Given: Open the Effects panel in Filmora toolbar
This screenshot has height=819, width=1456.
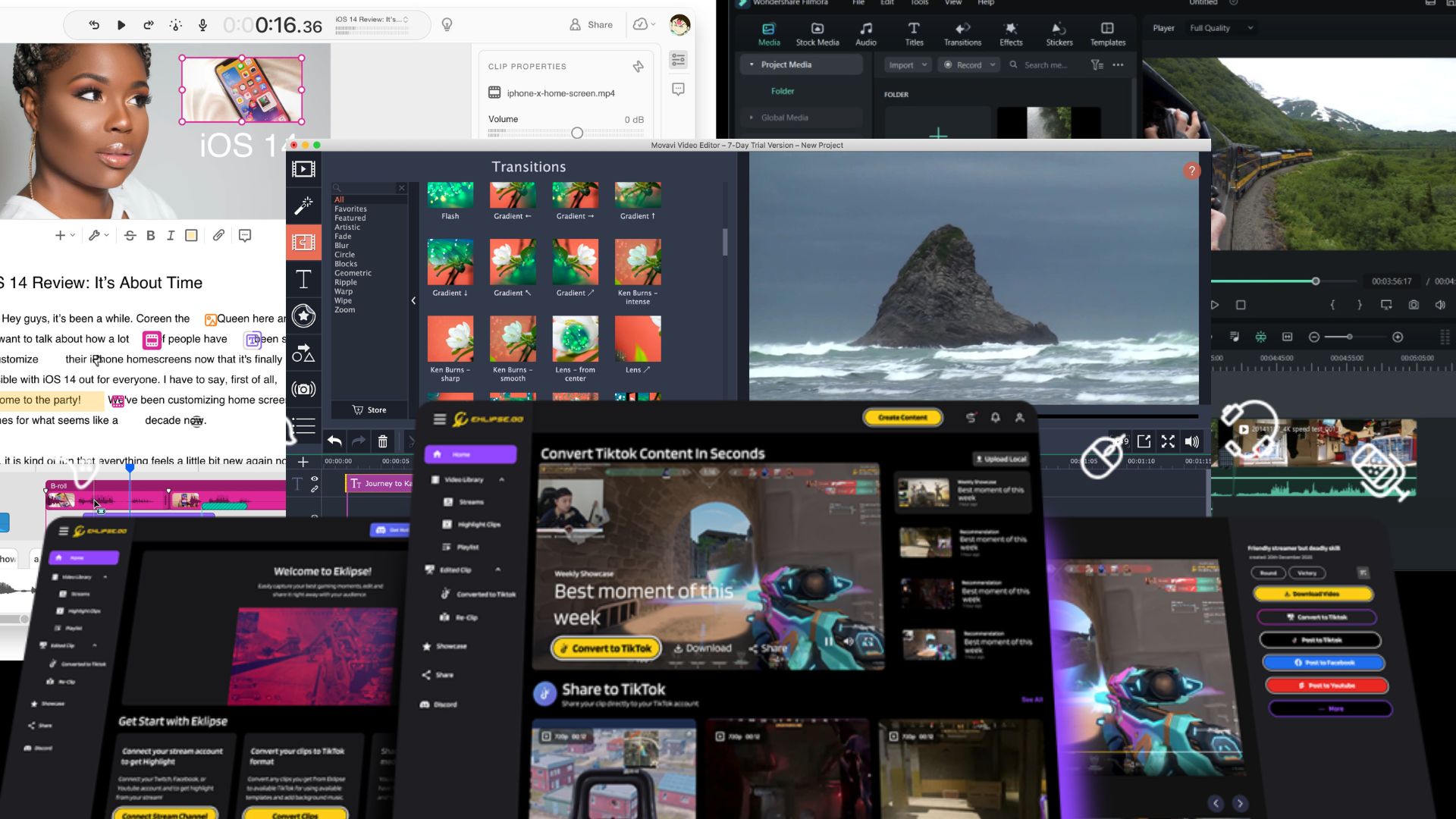Looking at the screenshot, I should click(1011, 33).
